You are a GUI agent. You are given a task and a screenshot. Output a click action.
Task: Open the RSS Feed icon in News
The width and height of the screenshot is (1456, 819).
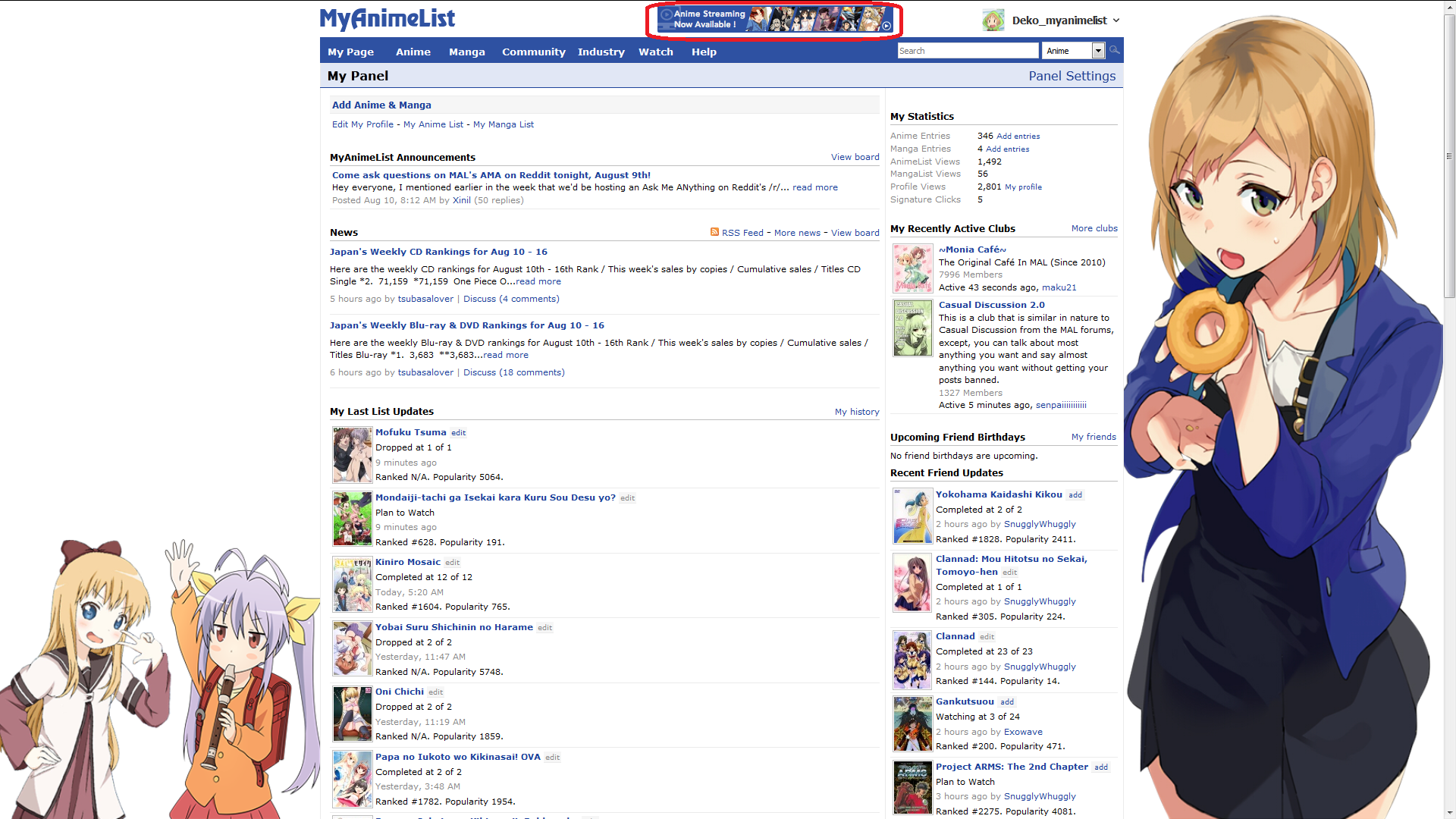click(714, 232)
